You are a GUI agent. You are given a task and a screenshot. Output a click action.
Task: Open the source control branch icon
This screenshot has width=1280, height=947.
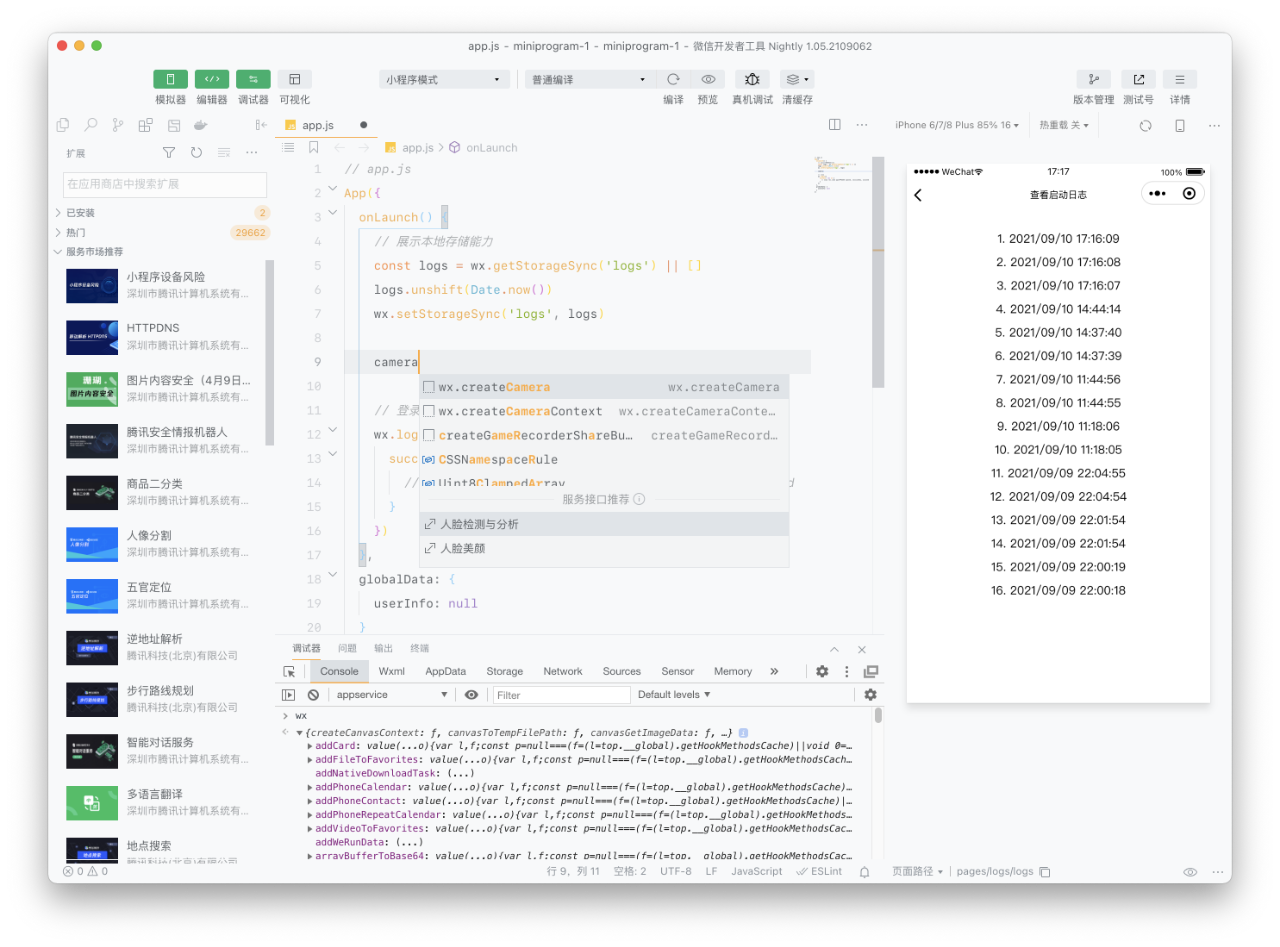coord(118,125)
